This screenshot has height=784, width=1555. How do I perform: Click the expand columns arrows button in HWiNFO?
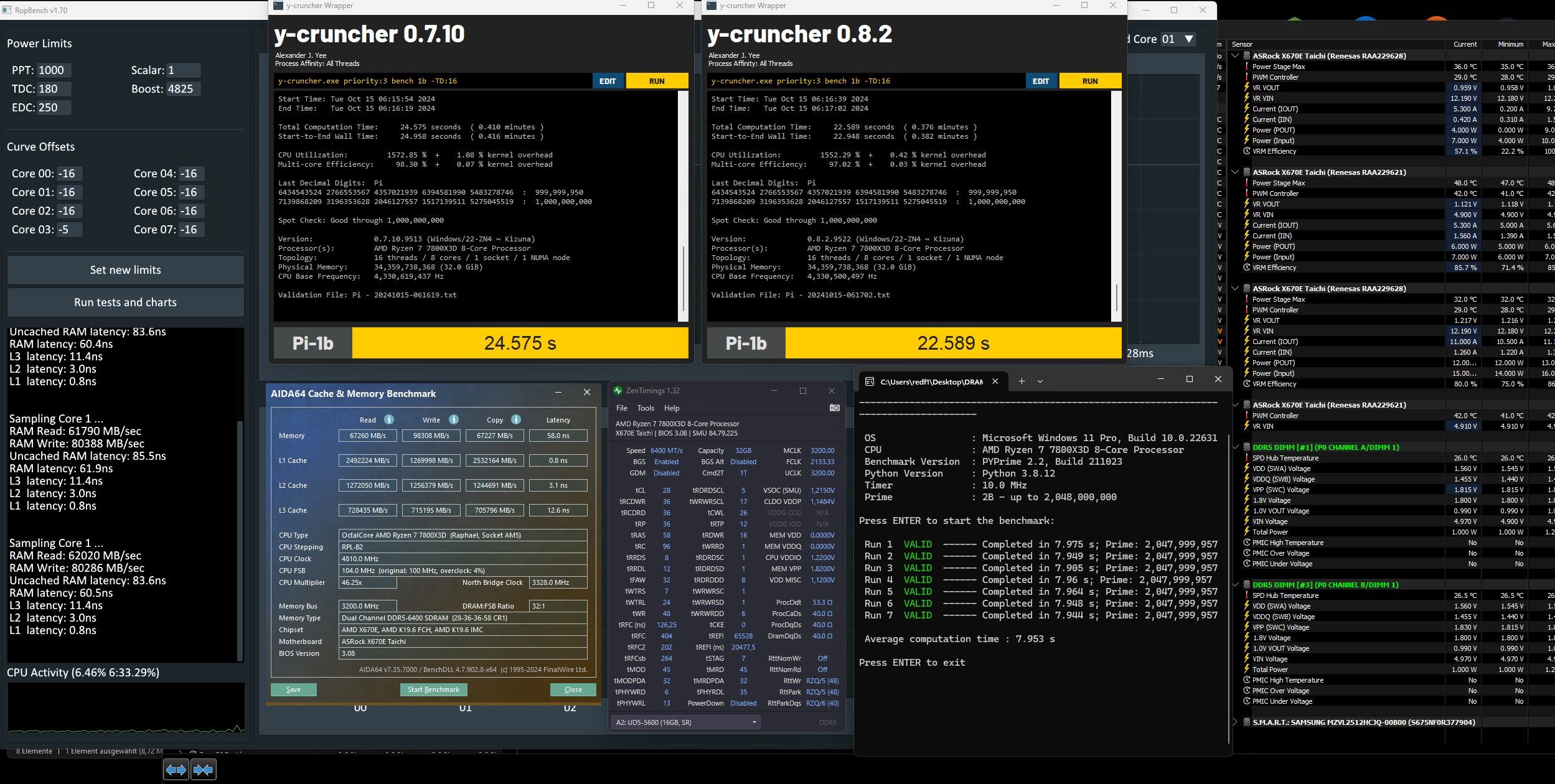176,770
